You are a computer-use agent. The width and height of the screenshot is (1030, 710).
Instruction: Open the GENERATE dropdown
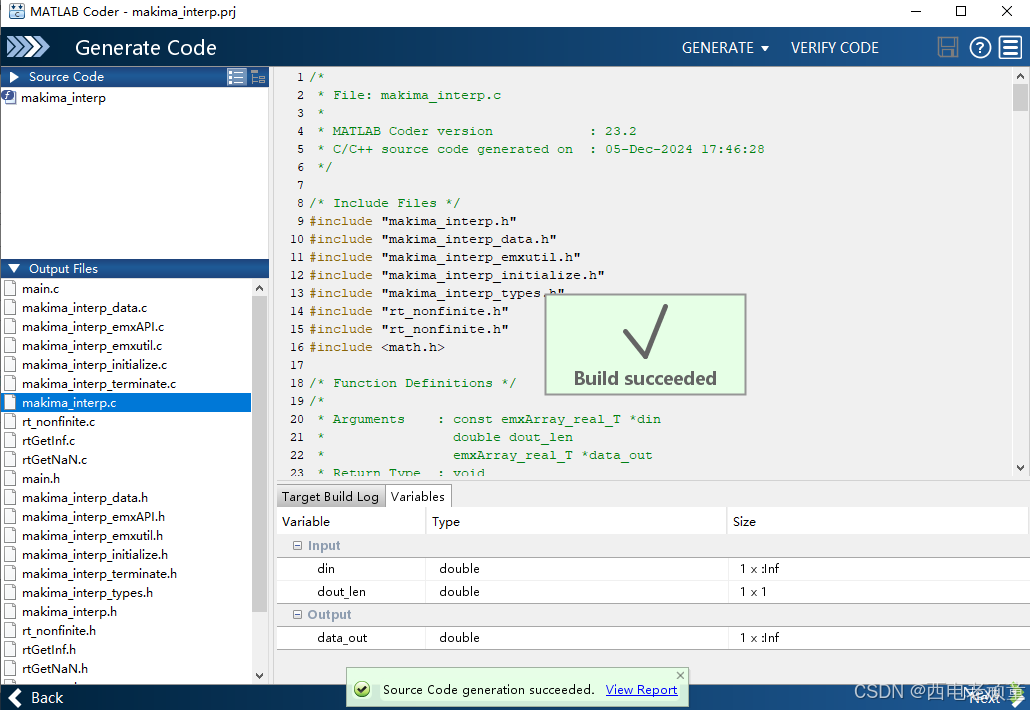[725, 48]
